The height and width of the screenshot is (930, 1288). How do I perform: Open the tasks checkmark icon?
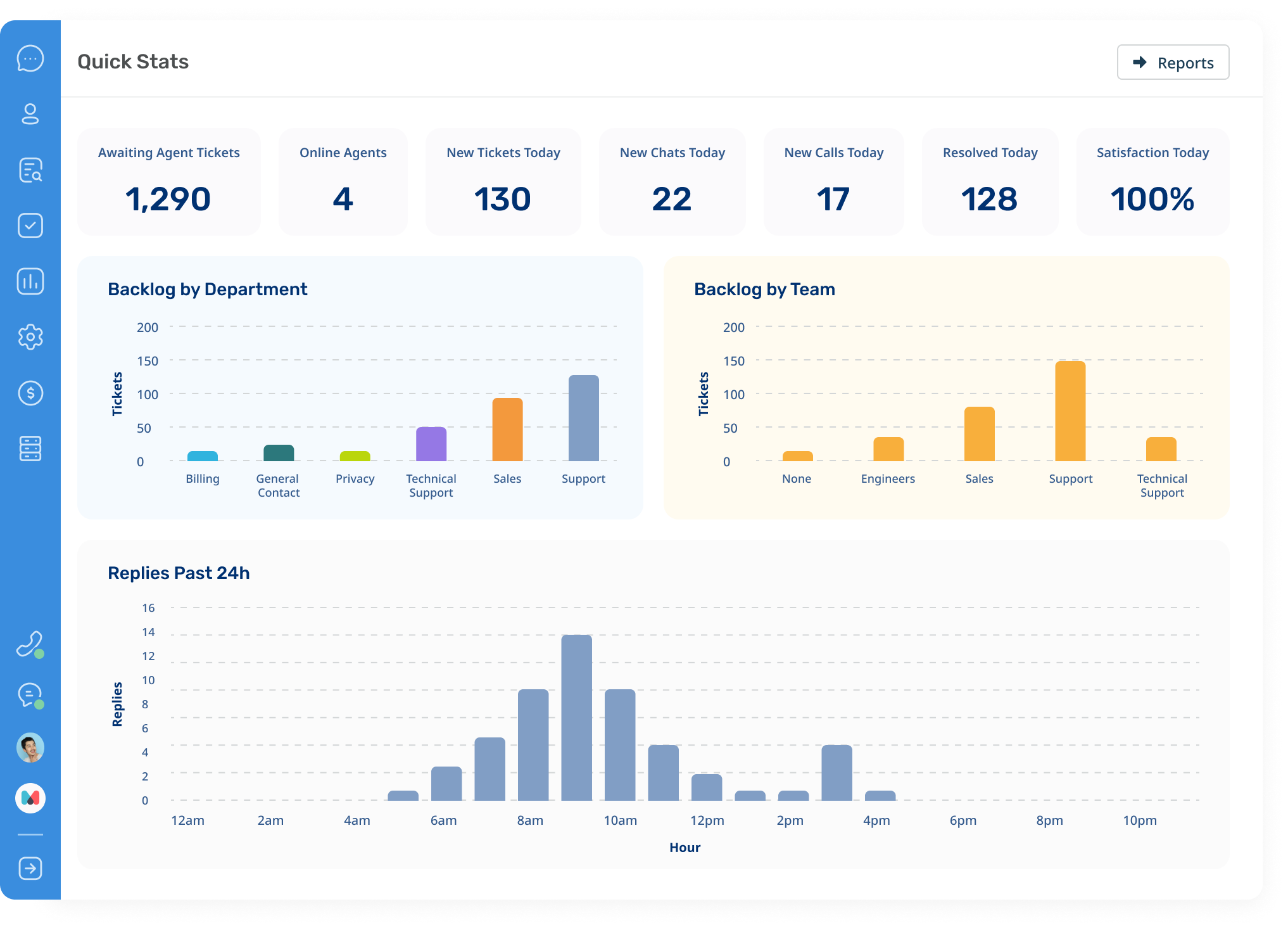point(30,226)
